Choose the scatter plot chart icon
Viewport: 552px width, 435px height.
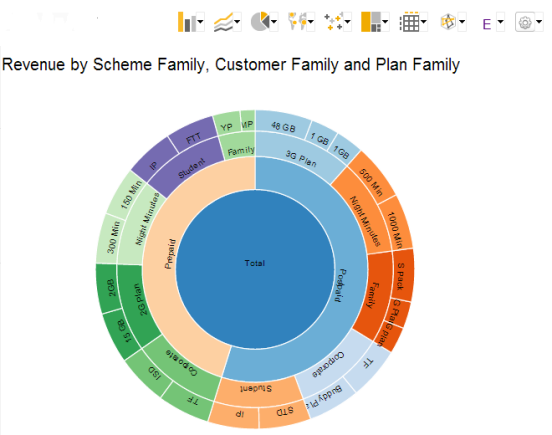coord(333,22)
